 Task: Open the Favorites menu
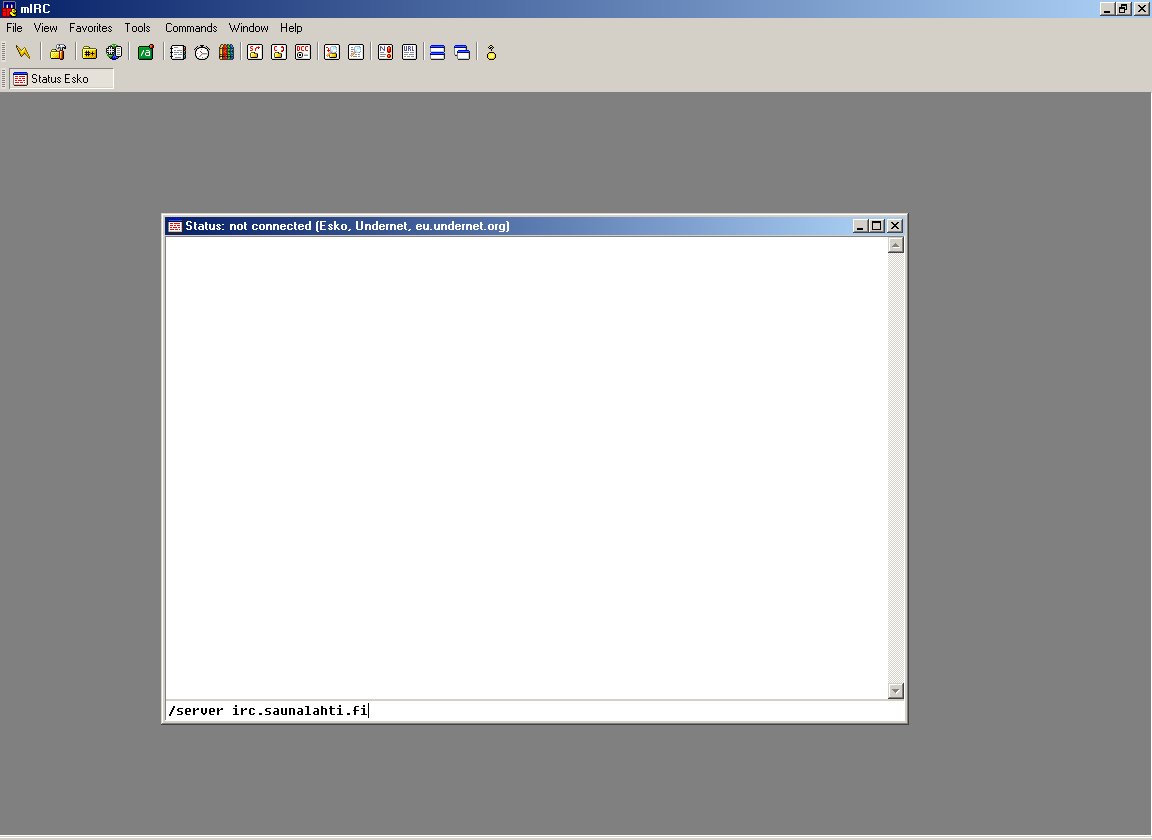tap(90, 28)
